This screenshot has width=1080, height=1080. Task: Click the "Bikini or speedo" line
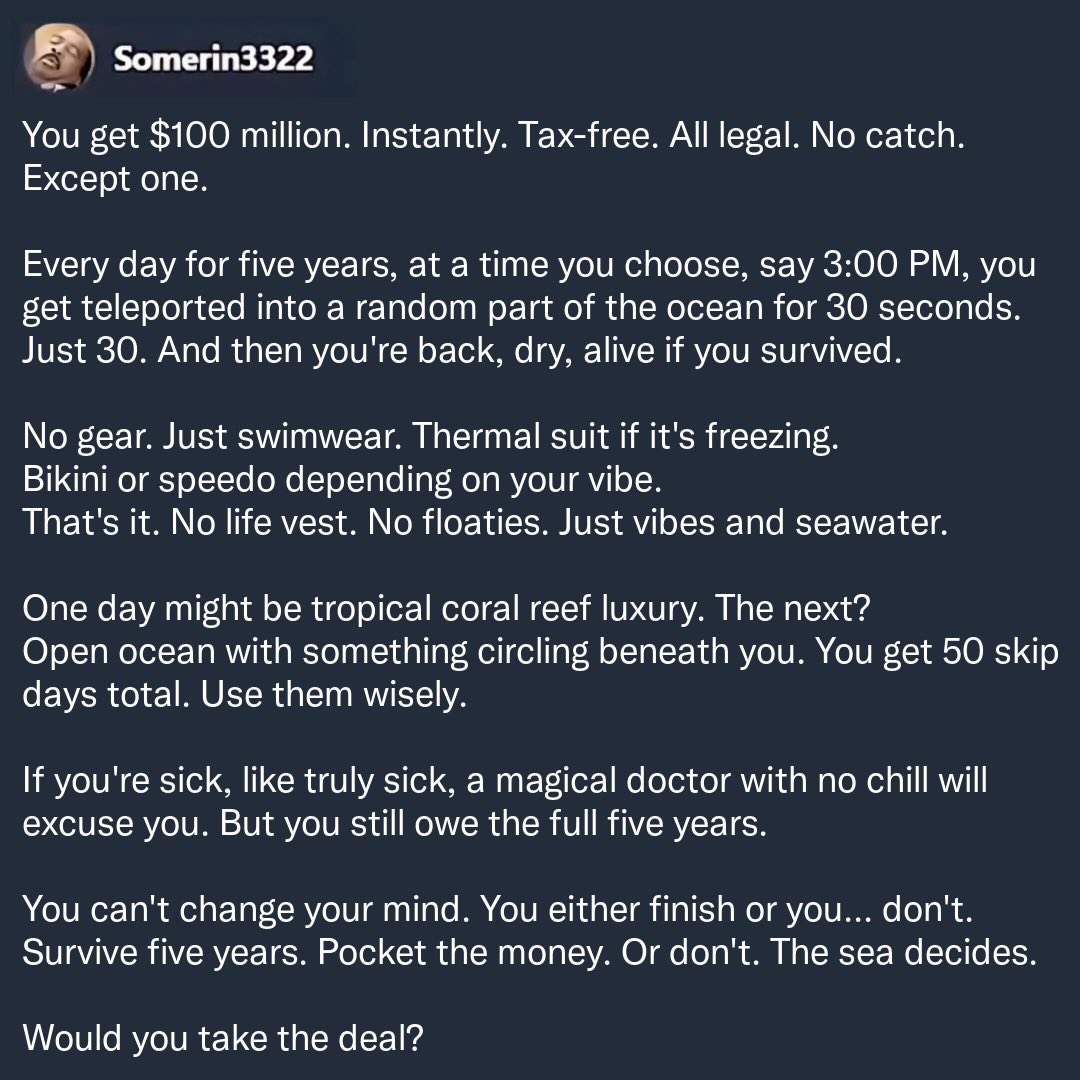point(342,481)
